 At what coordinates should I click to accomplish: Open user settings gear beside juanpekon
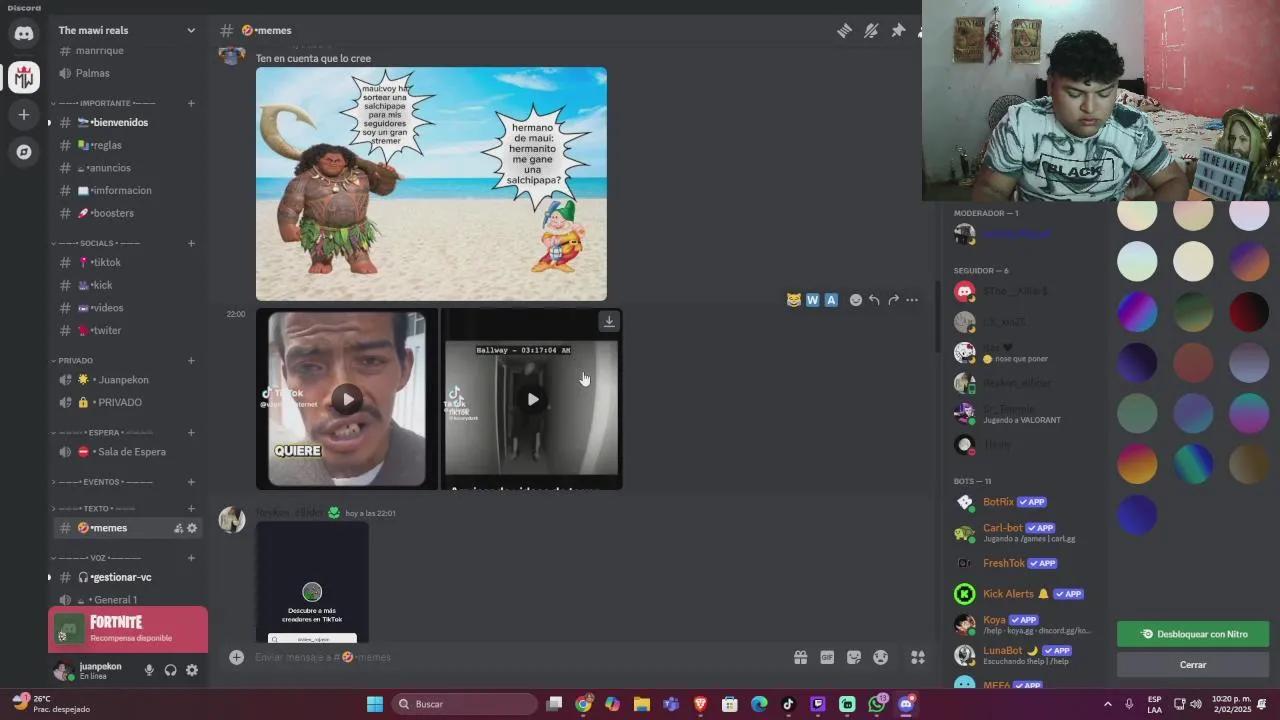coord(192,670)
